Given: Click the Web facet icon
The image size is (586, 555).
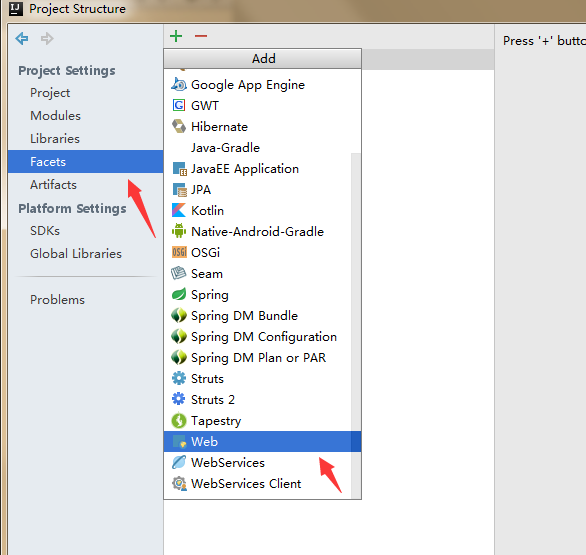Looking at the screenshot, I should (179, 441).
